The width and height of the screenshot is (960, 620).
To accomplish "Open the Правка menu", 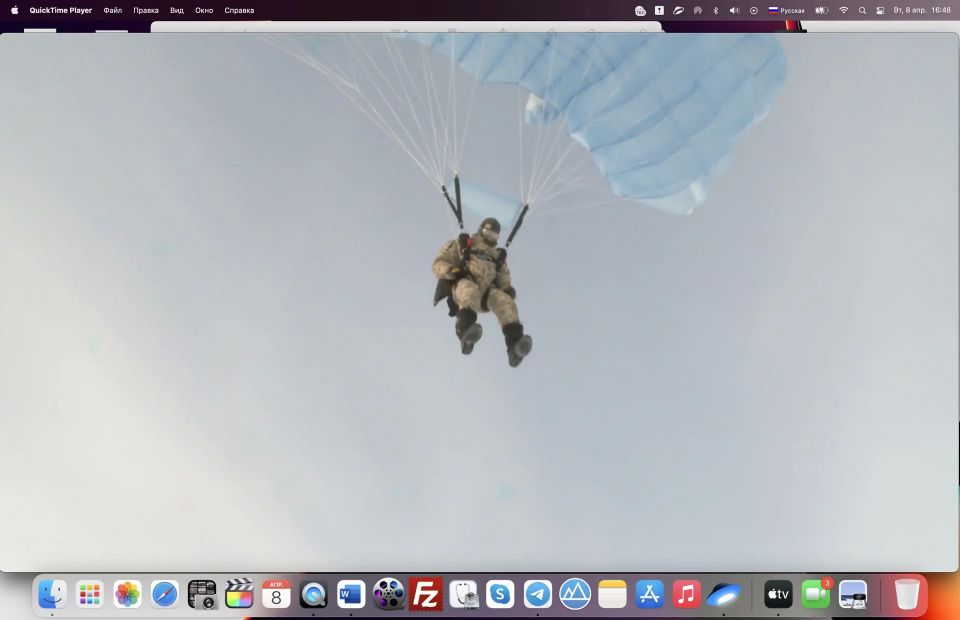I will click(x=146, y=10).
